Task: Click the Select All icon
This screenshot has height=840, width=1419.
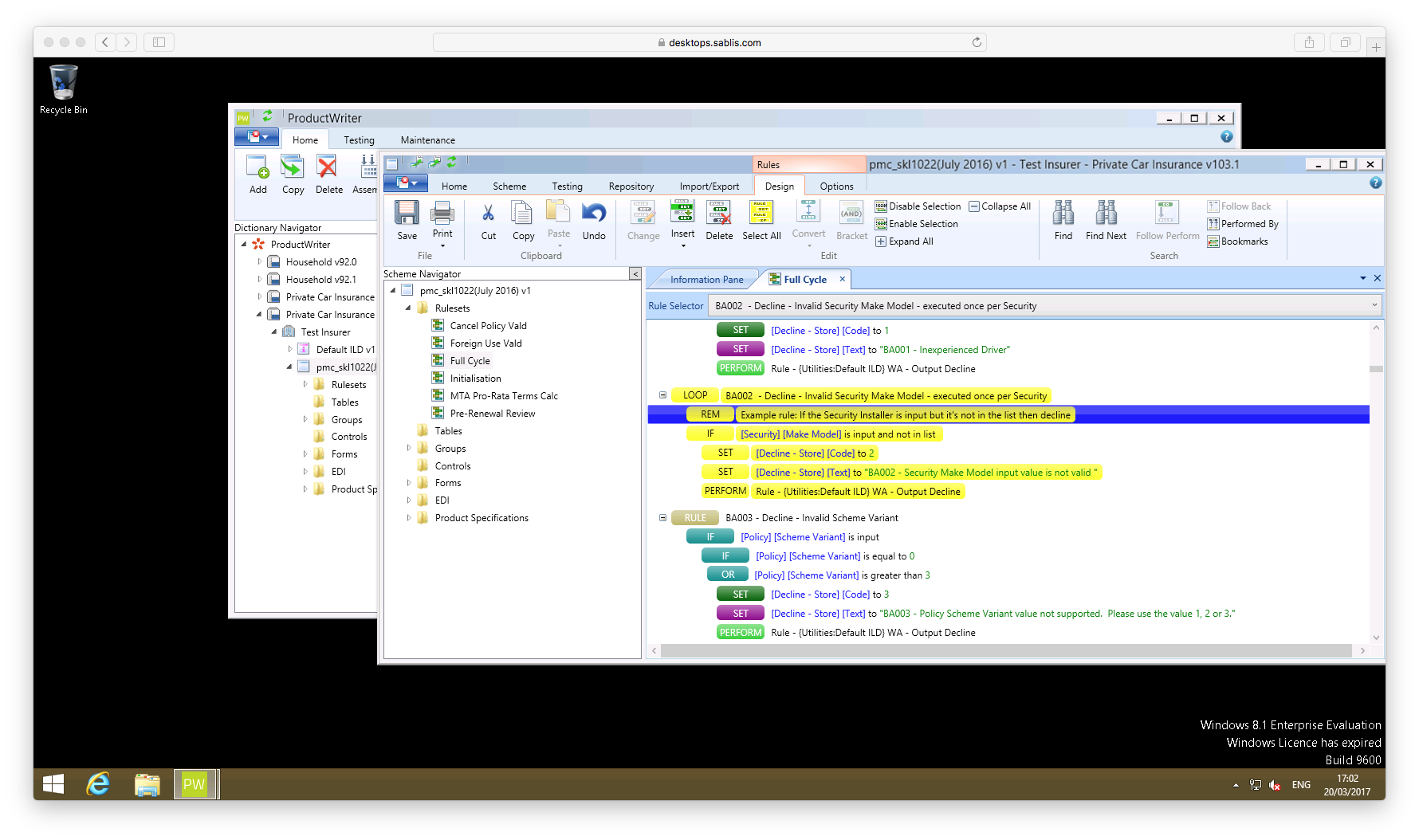Action: (761, 214)
